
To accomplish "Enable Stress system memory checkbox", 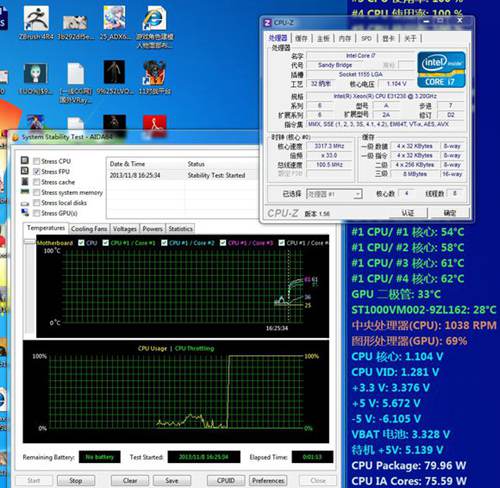I will click(x=37, y=192).
